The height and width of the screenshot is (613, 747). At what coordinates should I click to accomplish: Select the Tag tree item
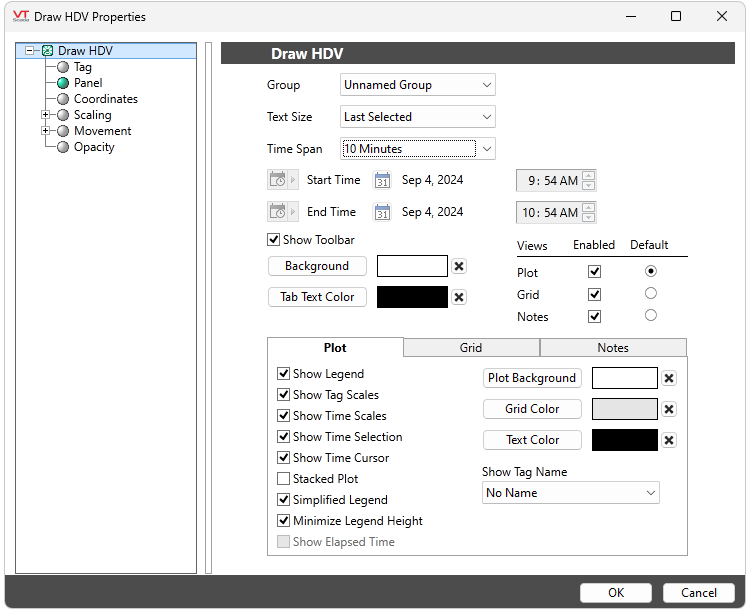coord(83,67)
